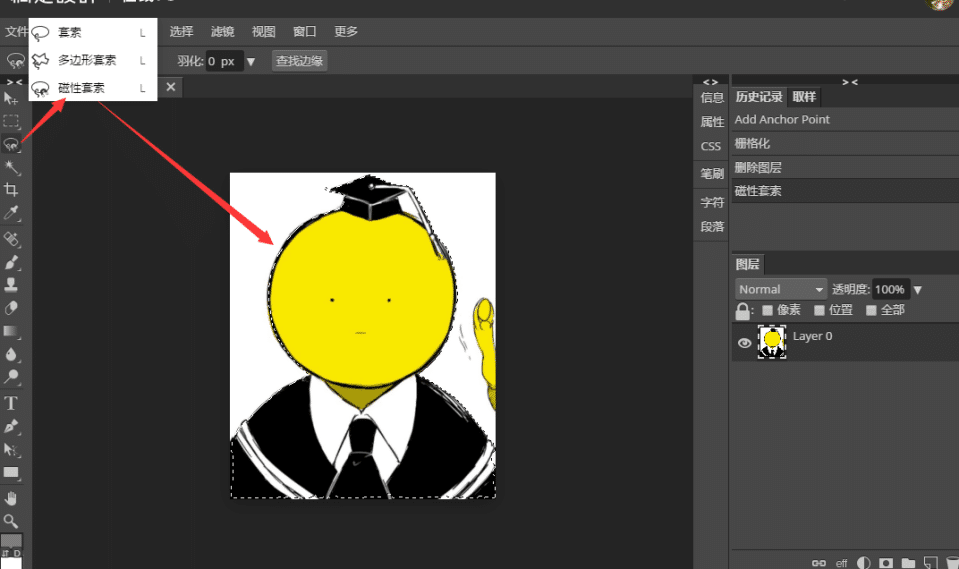The width and height of the screenshot is (959, 569).
Task: Select the Type tool
Action: (11, 403)
